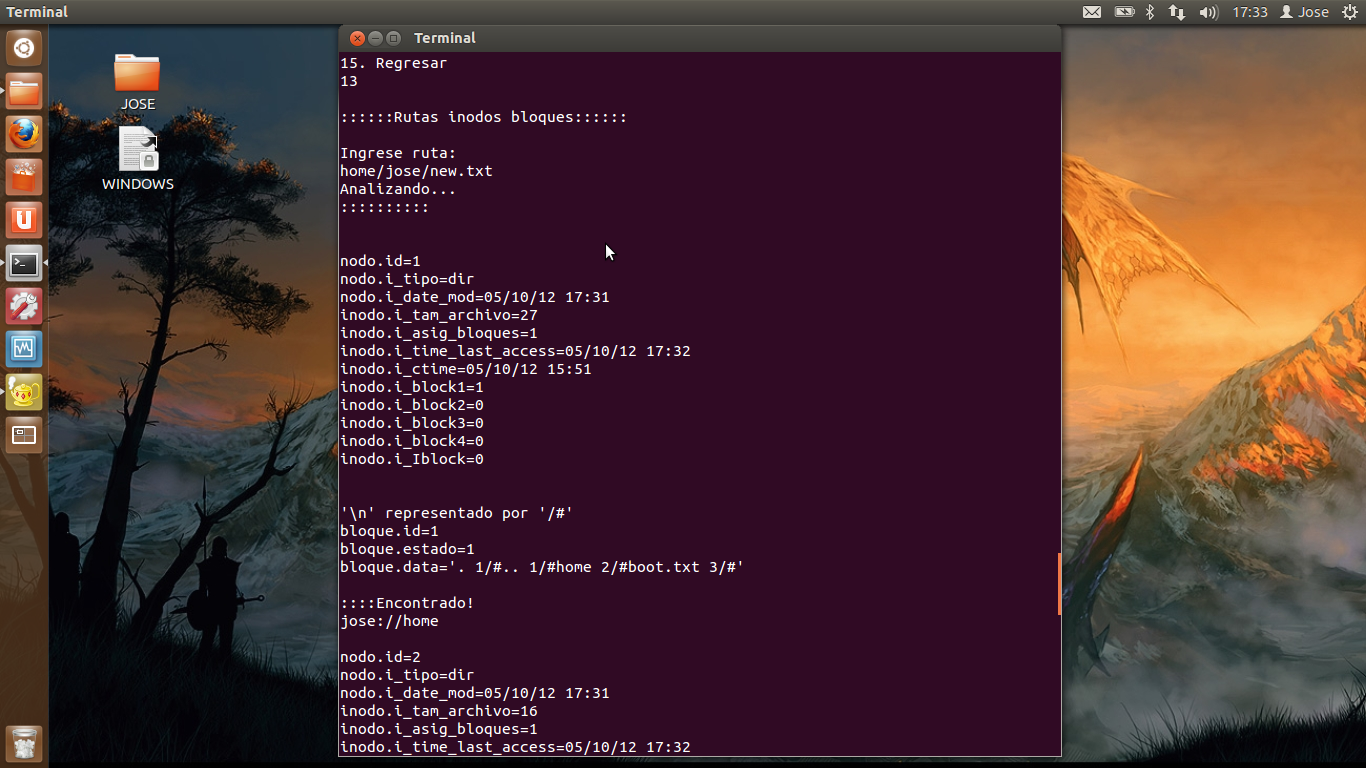1366x768 pixels.
Task: Launch System Monitor
Action: click(24, 349)
